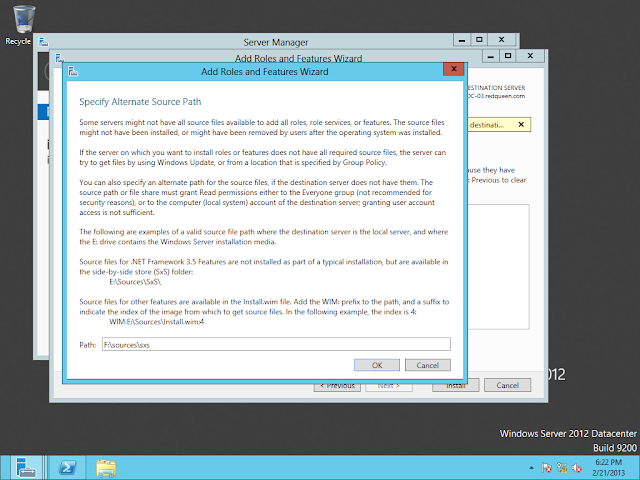The height and width of the screenshot is (480, 640).
Task: Dismiss the yellow destination notification
Action: (521, 124)
